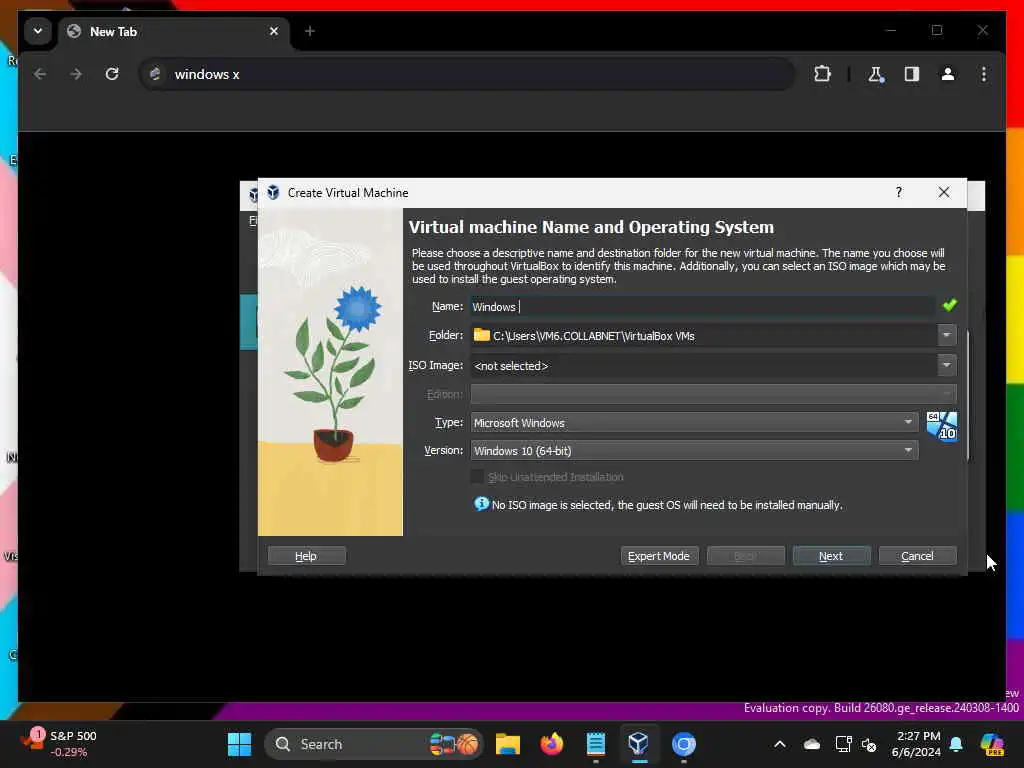Click the ISO Image field showing not selected

tap(703, 366)
